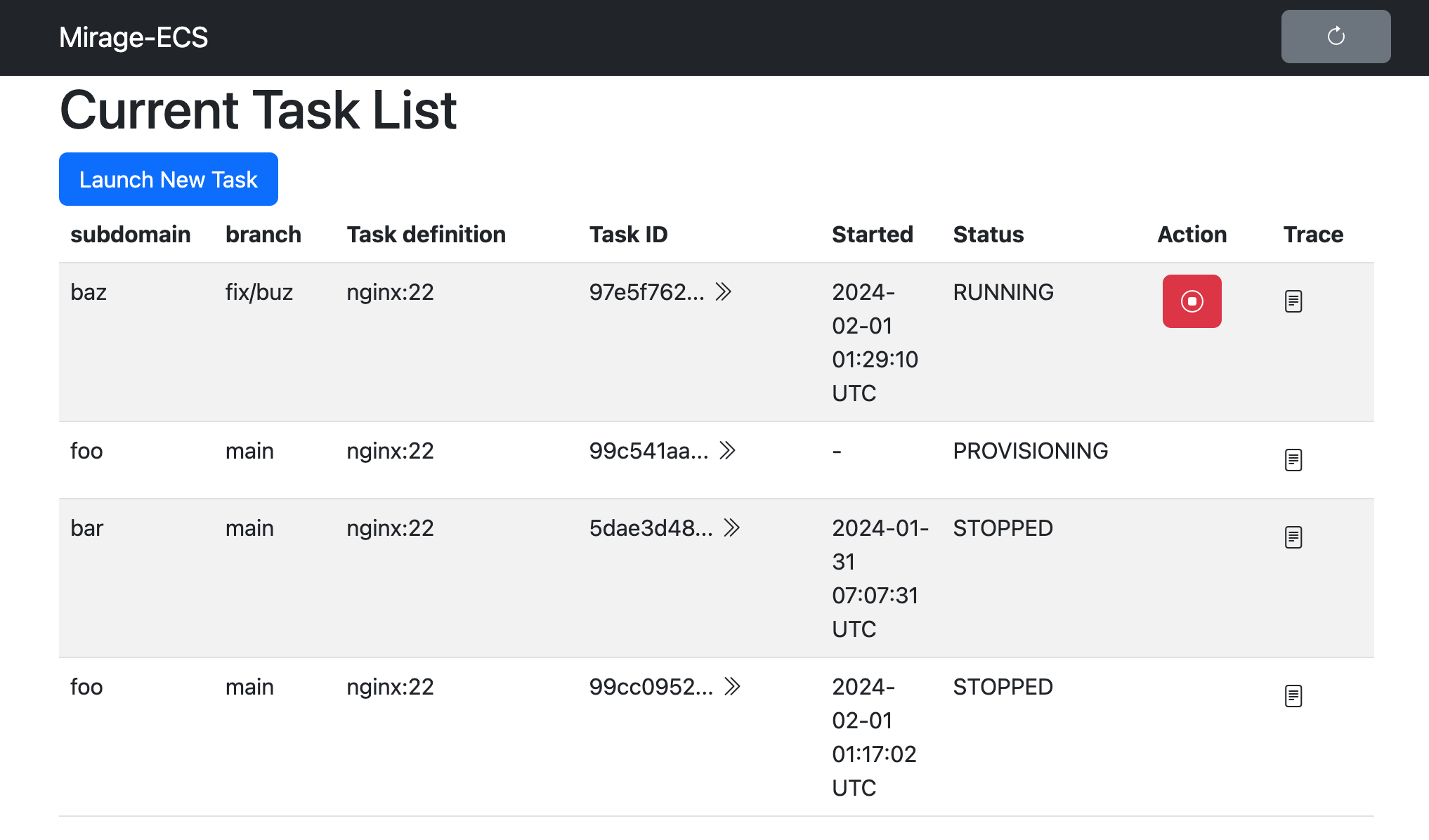Click the refresh icon in the header
The width and height of the screenshot is (1429, 840).
click(x=1336, y=37)
